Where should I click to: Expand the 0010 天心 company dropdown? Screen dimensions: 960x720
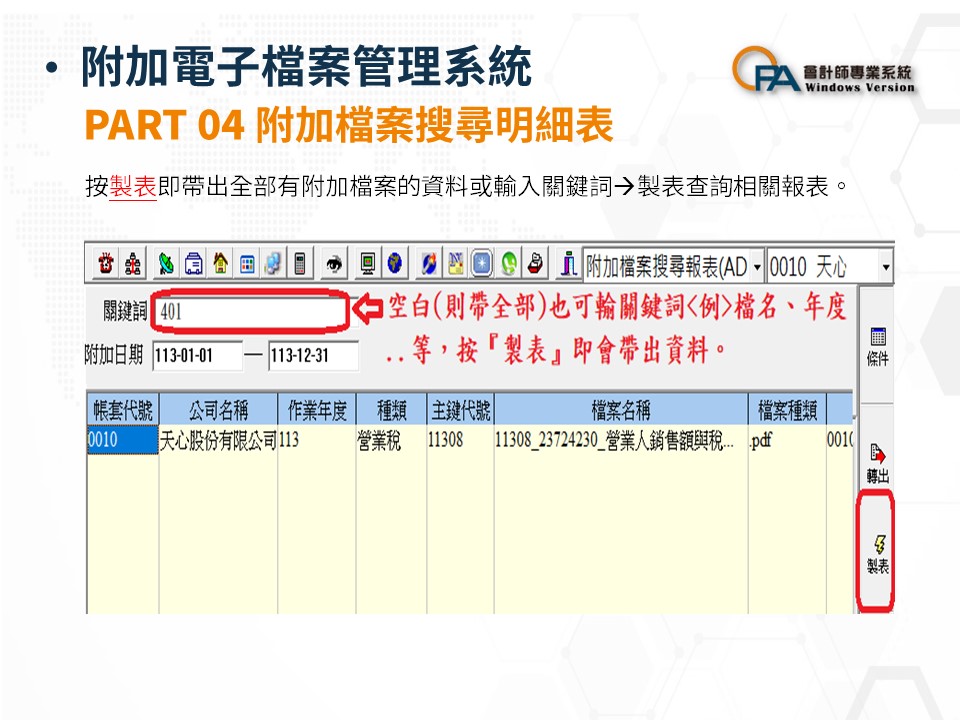[x=885, y=268]
